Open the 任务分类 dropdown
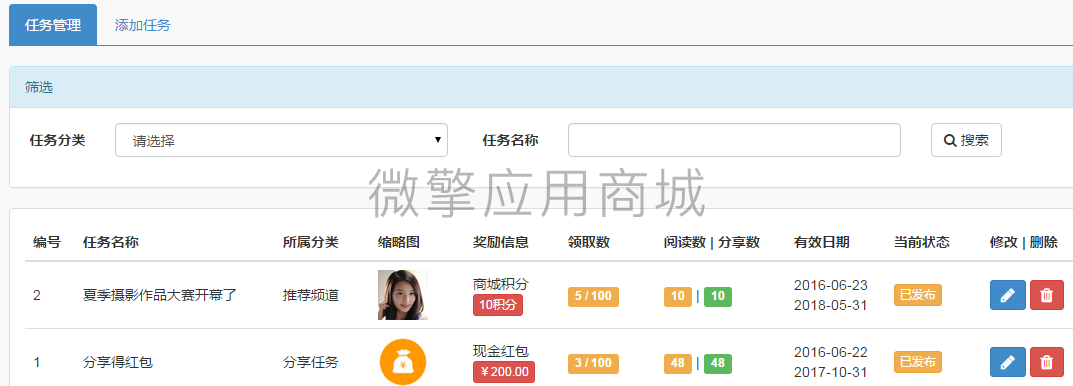Screen dimensions: 1073x386 281,140
